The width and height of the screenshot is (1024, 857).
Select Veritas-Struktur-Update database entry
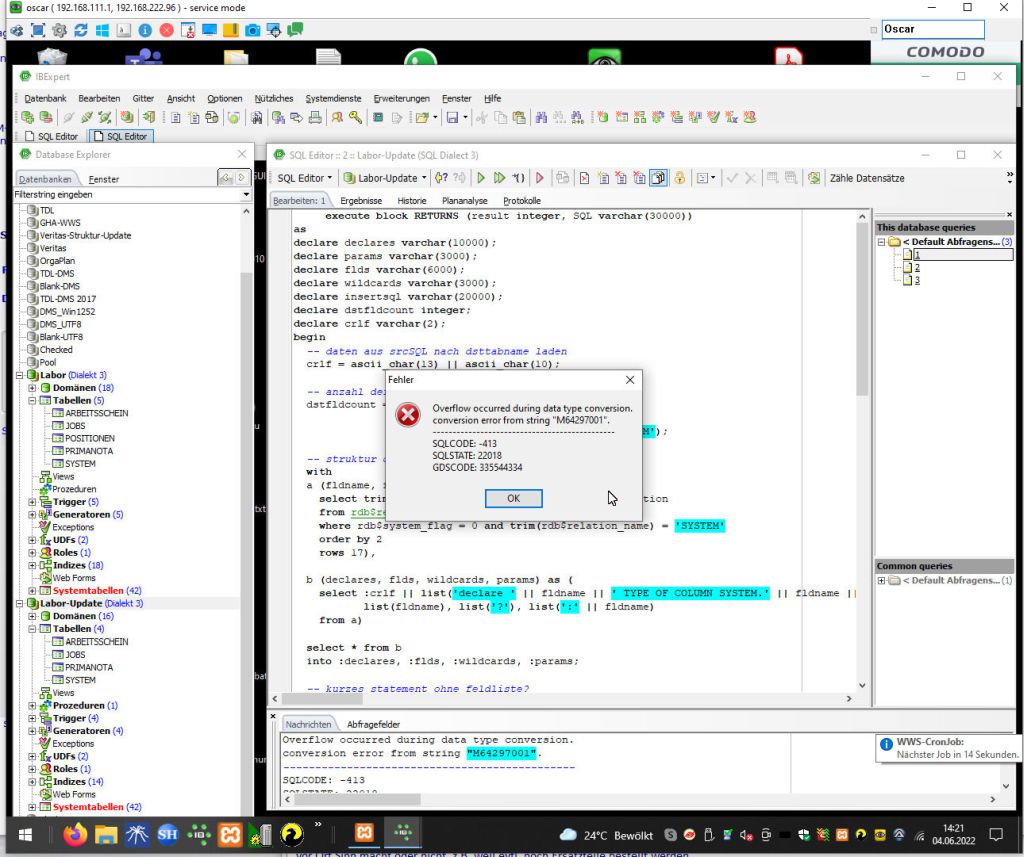(85, 235)
